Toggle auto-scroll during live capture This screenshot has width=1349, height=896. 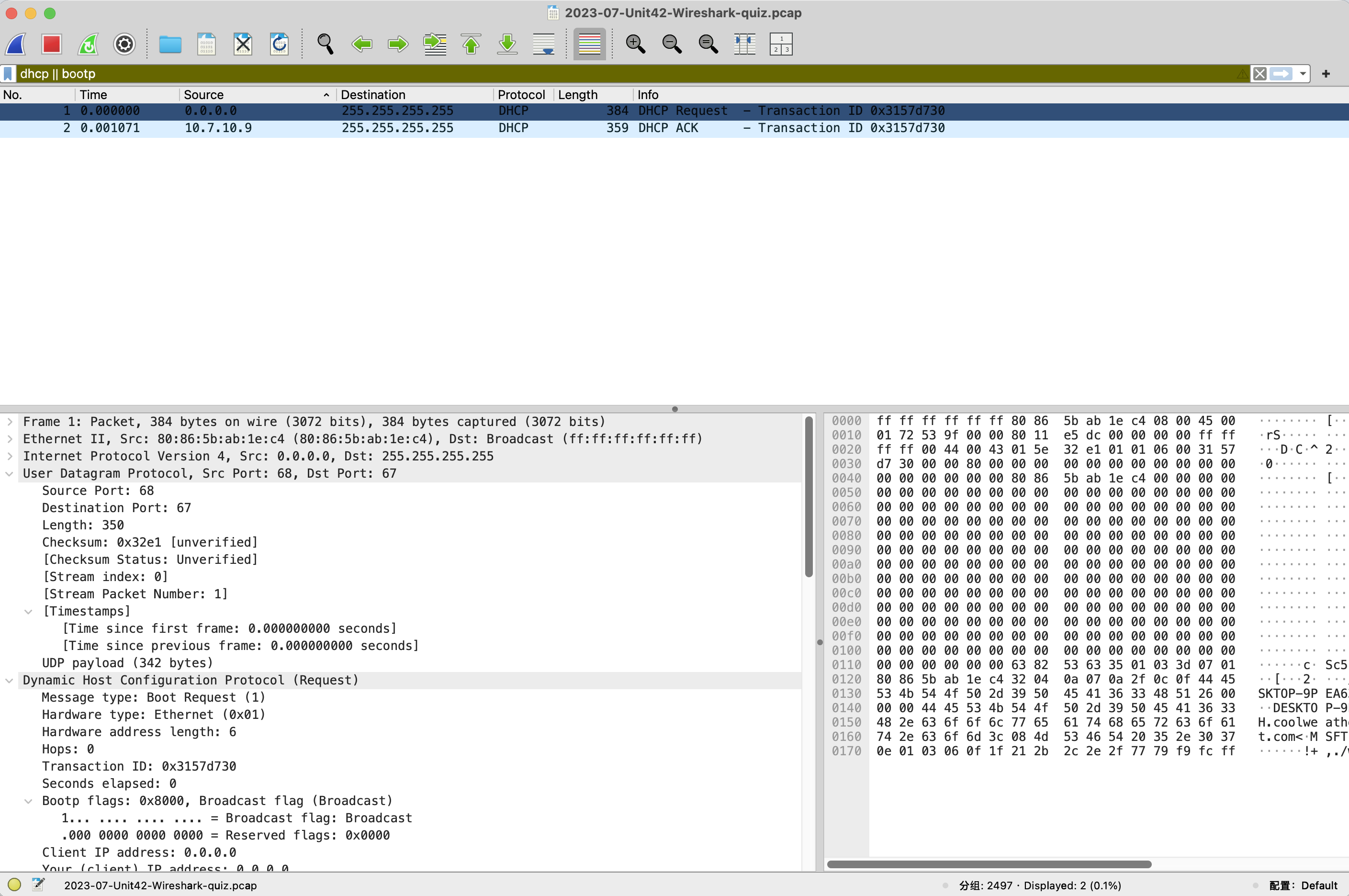click(543, 44)
